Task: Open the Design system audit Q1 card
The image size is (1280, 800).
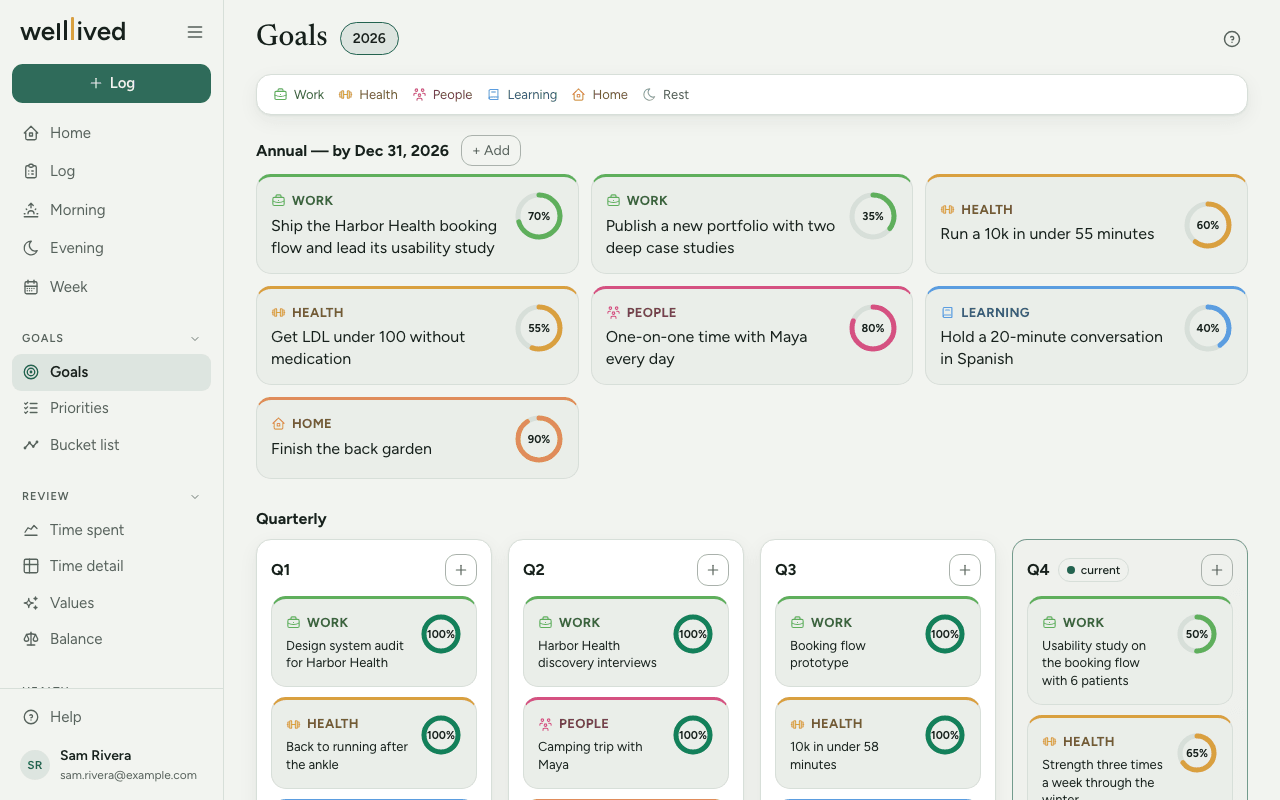Action: coord(374,641)
